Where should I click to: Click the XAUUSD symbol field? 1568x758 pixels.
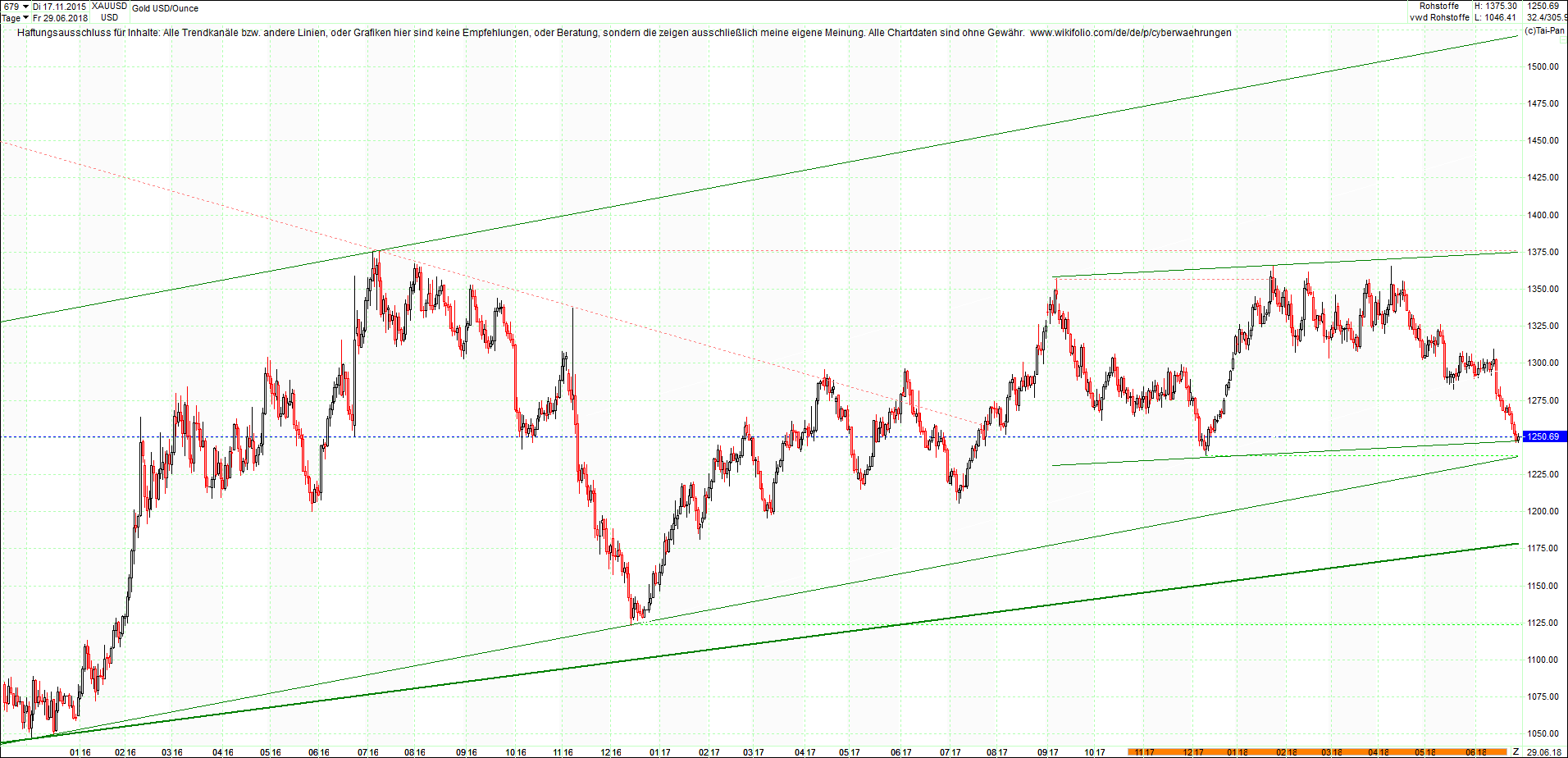pos(111,6)
